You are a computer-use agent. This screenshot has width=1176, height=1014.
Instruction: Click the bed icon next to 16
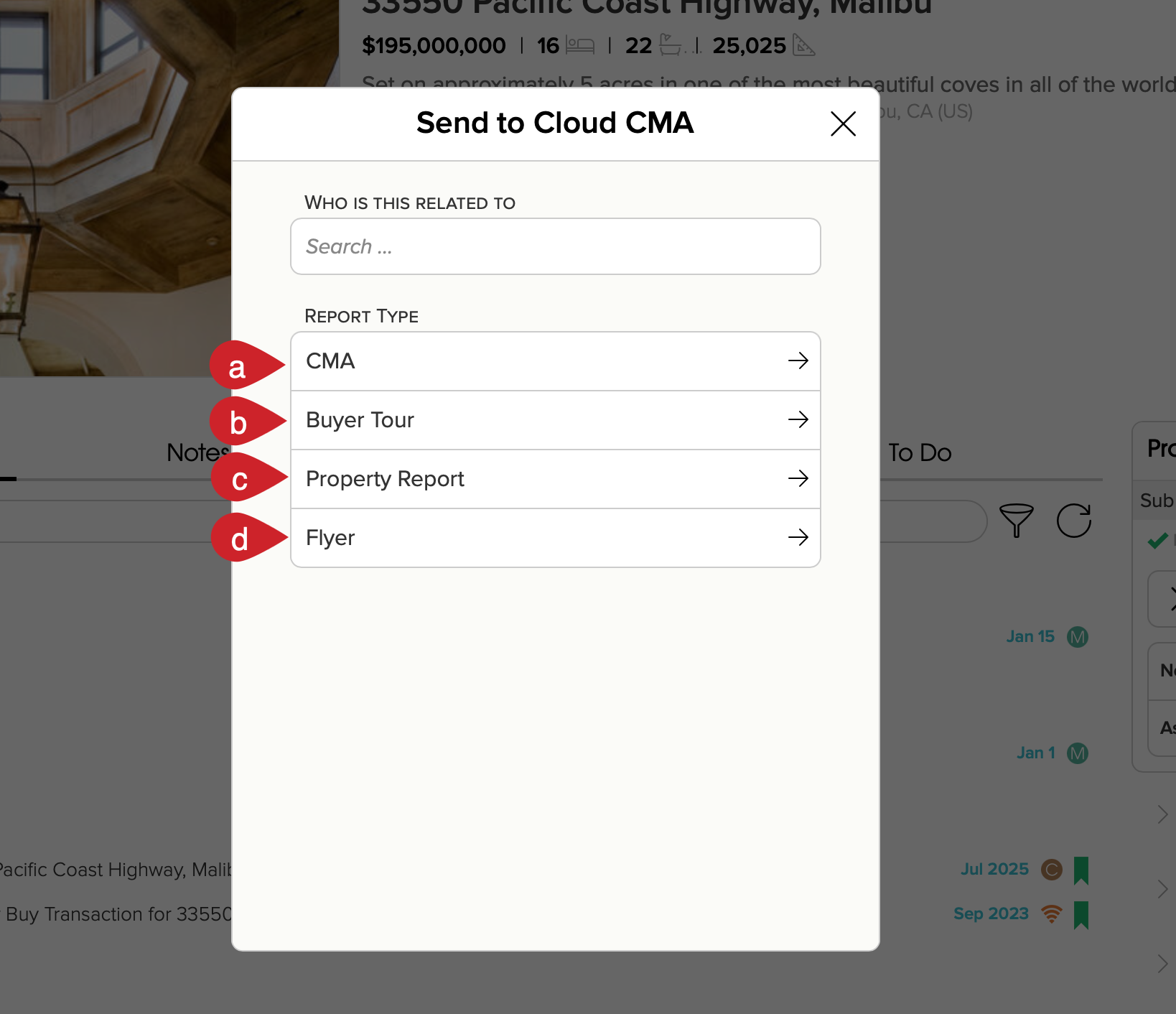580,45
